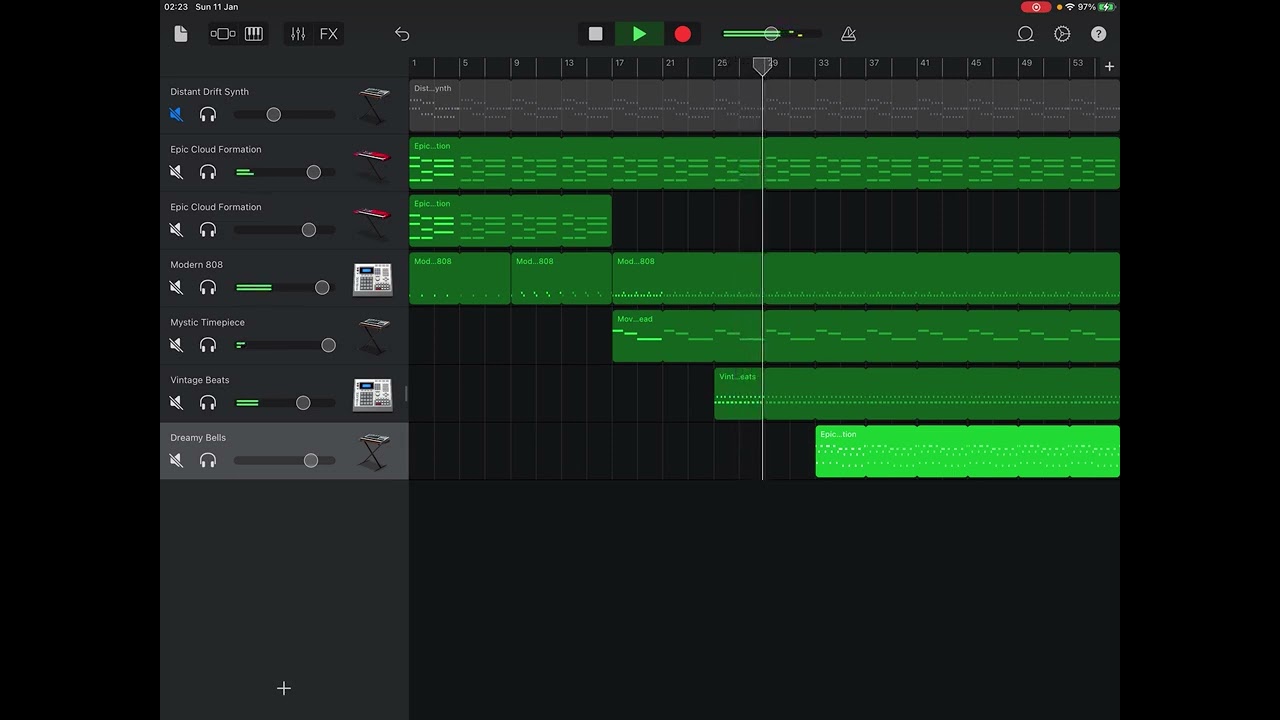
Task: Select first Epic Cloud Formation red keyboard icon
Action: 372,164
